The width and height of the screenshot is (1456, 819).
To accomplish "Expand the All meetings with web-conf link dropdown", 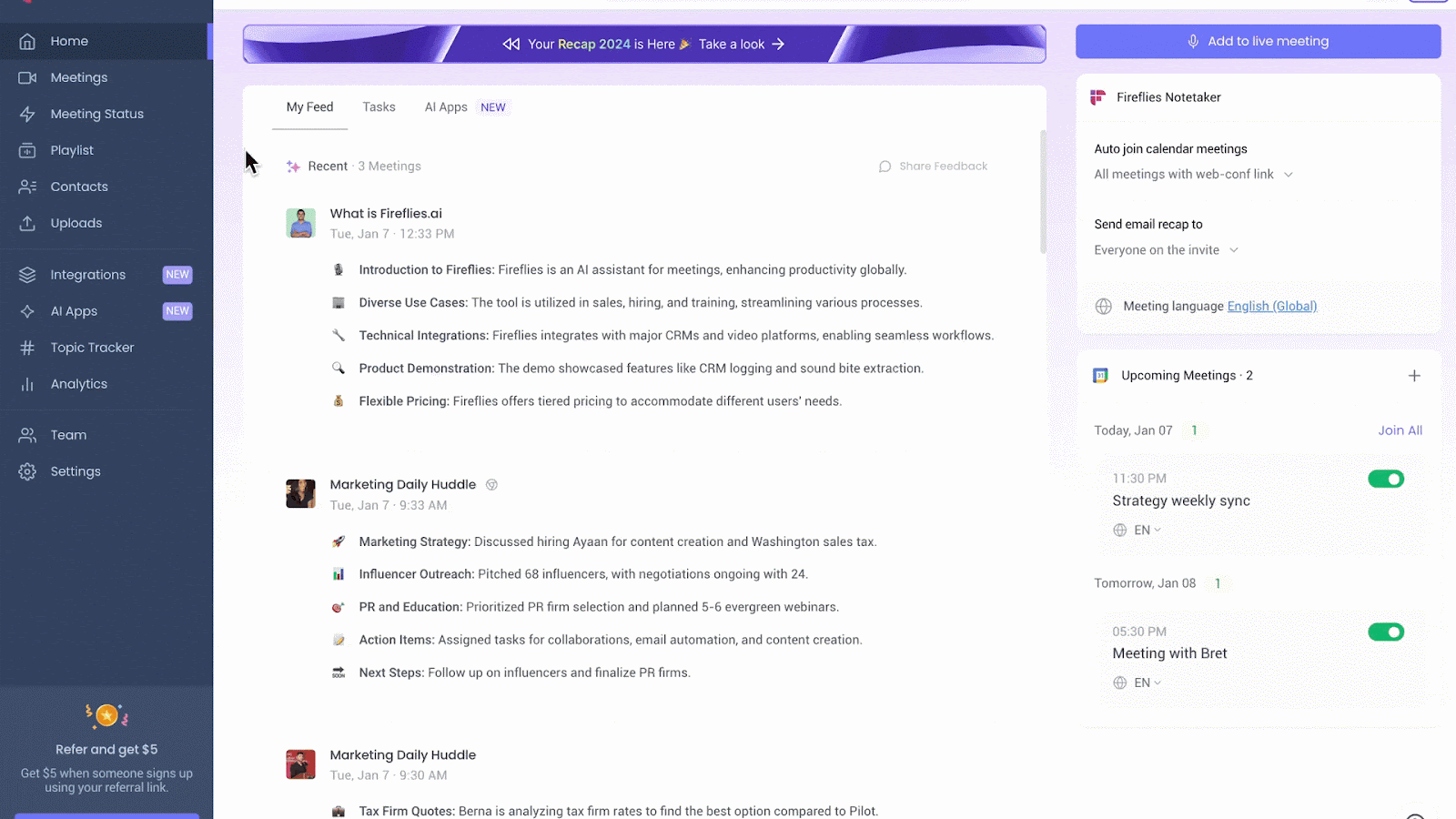I will coord(1194,174).
